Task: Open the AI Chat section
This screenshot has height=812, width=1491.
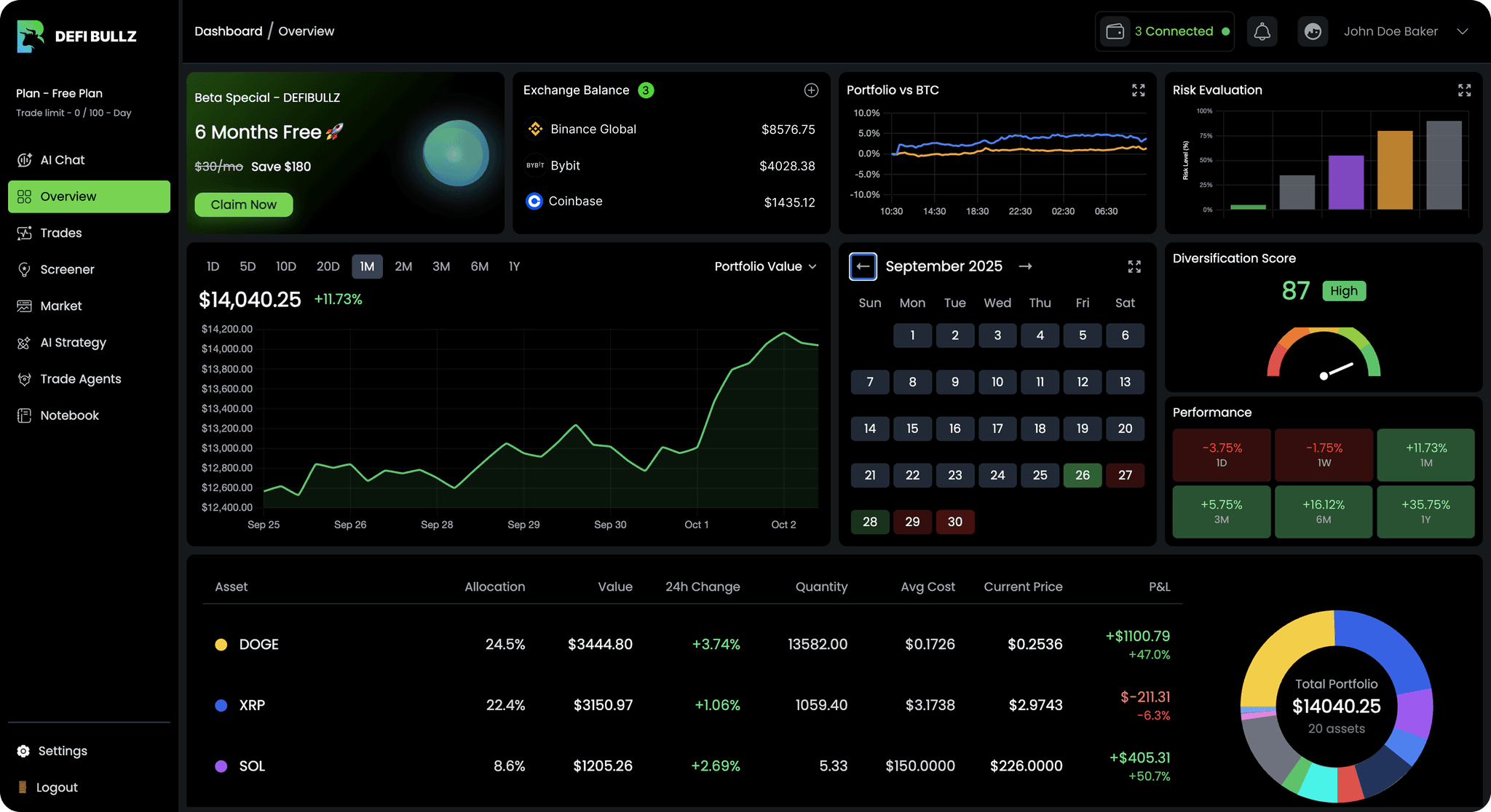Action: (x=62, y=159)
